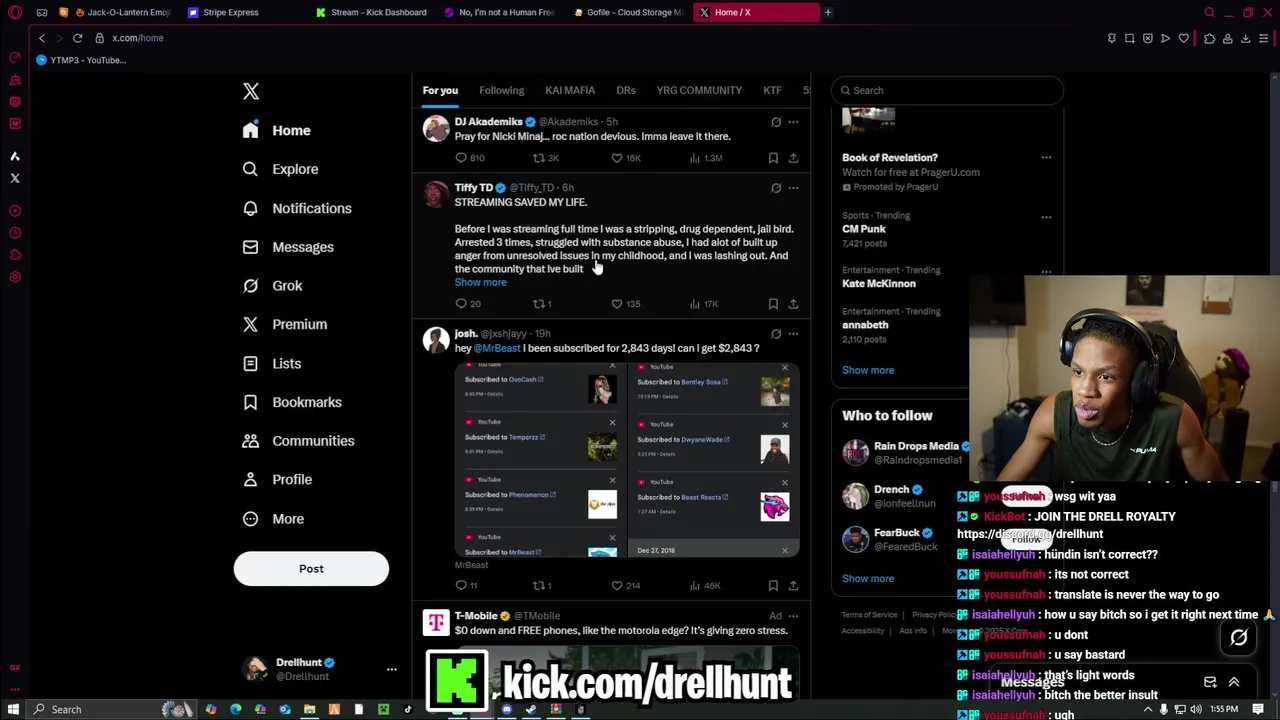
Task: Repost DJ Akademiks post
Action: tap(538, 158)
